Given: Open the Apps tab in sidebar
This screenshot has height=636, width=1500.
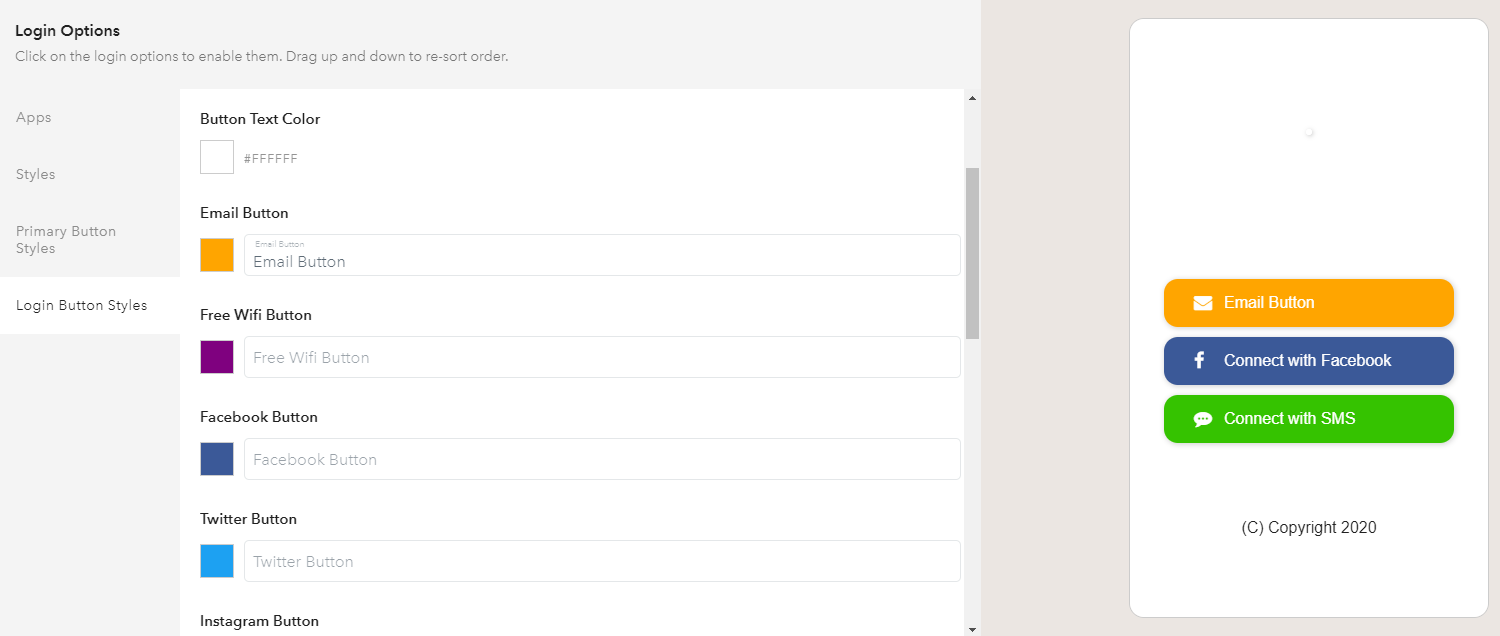Looking at the screenshot, I should click(x=34, y=117).
